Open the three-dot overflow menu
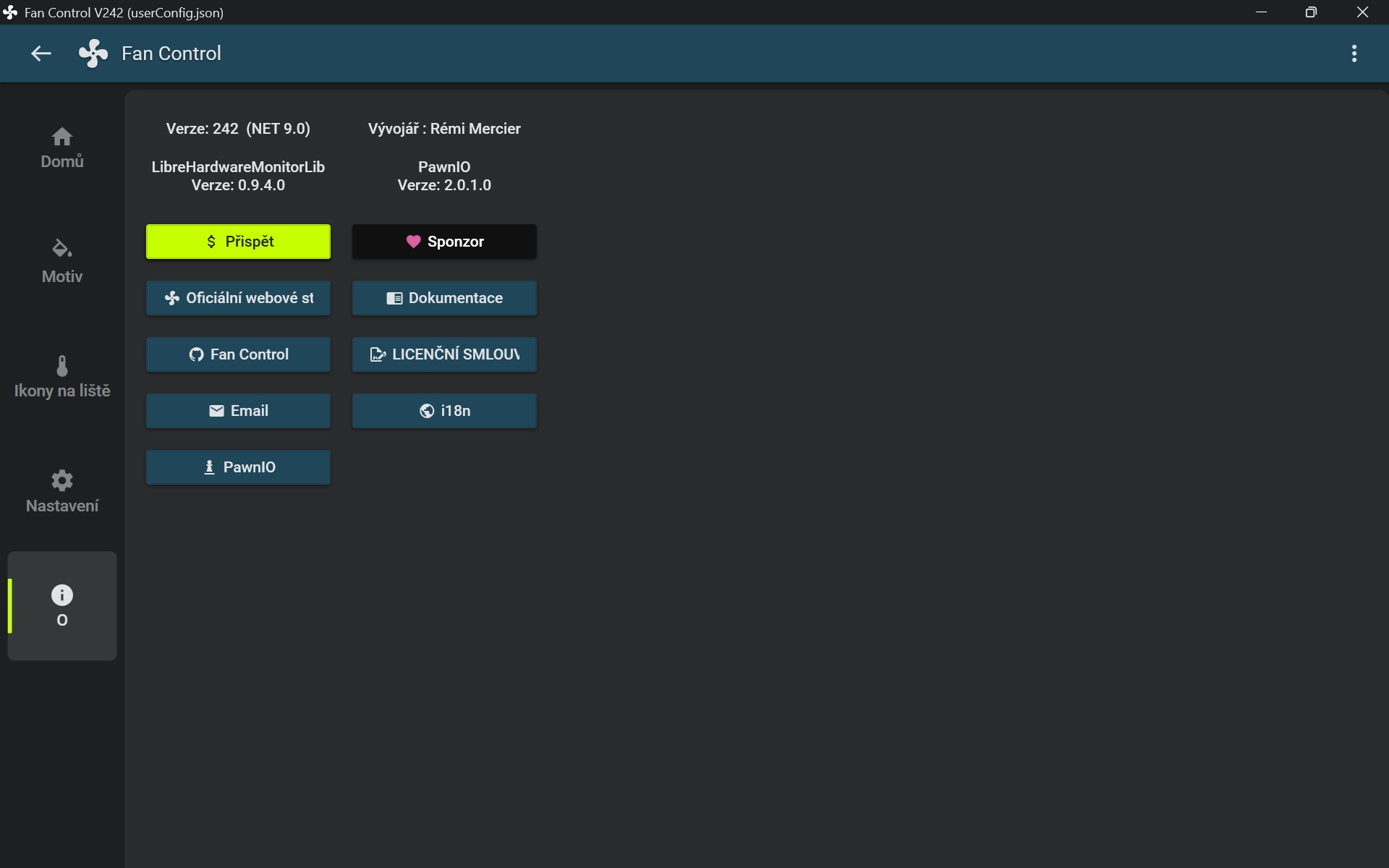The image size is (1389, 868). 1354,54
